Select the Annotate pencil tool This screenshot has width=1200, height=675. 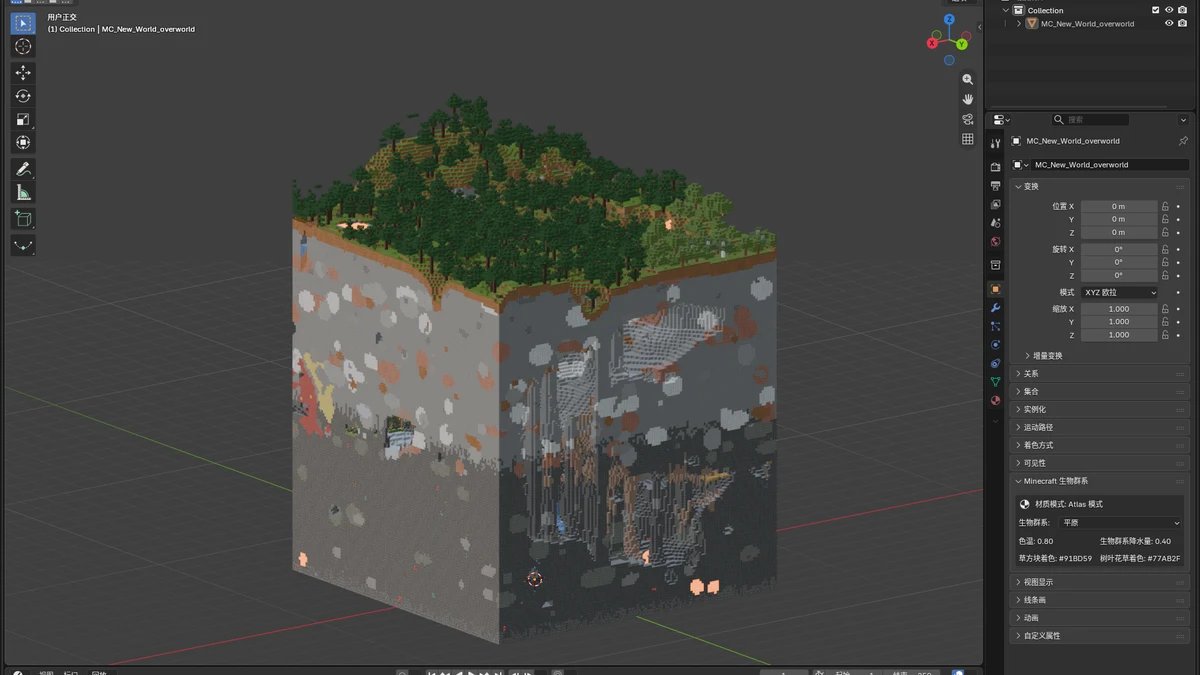click(x=23, y=169)
